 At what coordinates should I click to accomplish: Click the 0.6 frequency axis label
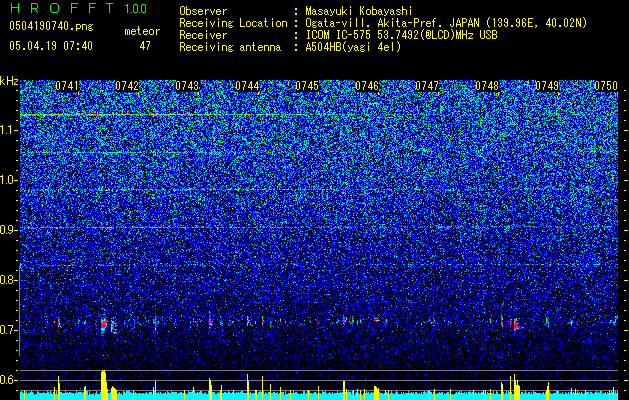click(x=8, y=380)
